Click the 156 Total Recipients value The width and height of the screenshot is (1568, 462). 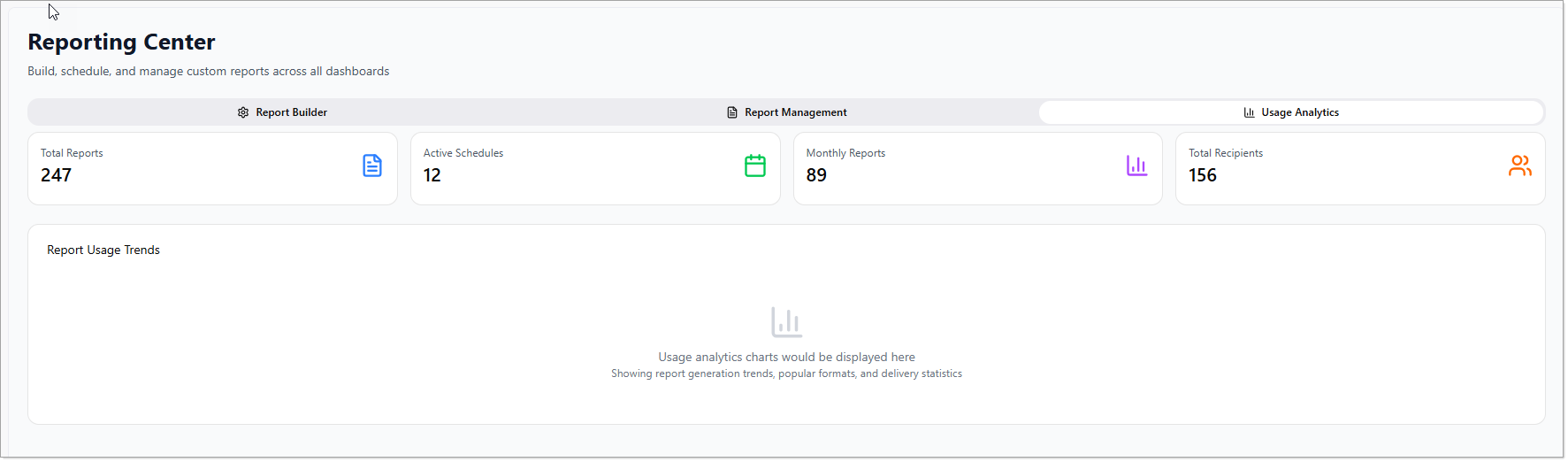pos(1202,175)
